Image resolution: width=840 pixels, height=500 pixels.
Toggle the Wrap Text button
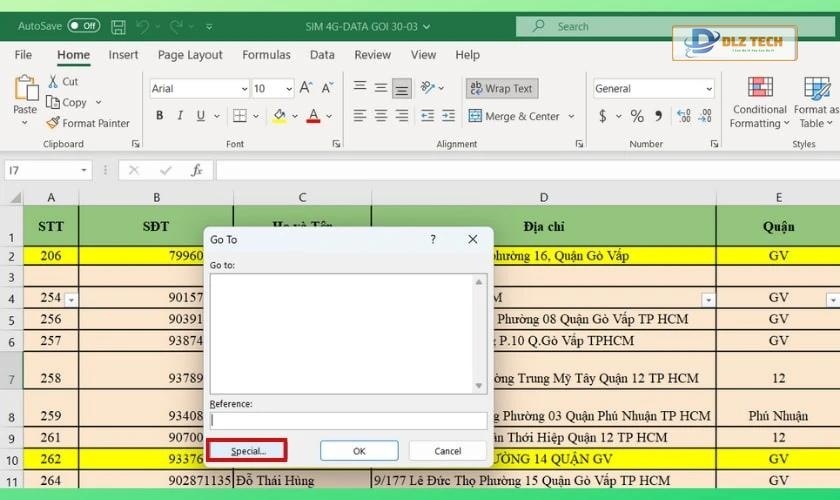501,88
